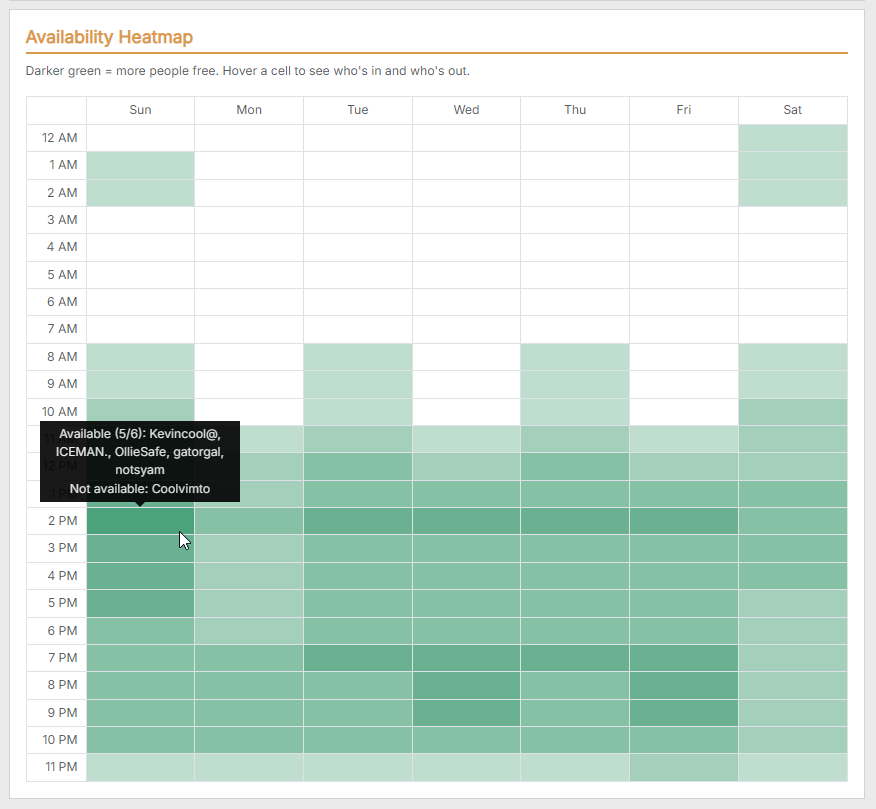Click the Tuesday 12 PM cell
Screen dimensions: 876x809
(358, 466)
